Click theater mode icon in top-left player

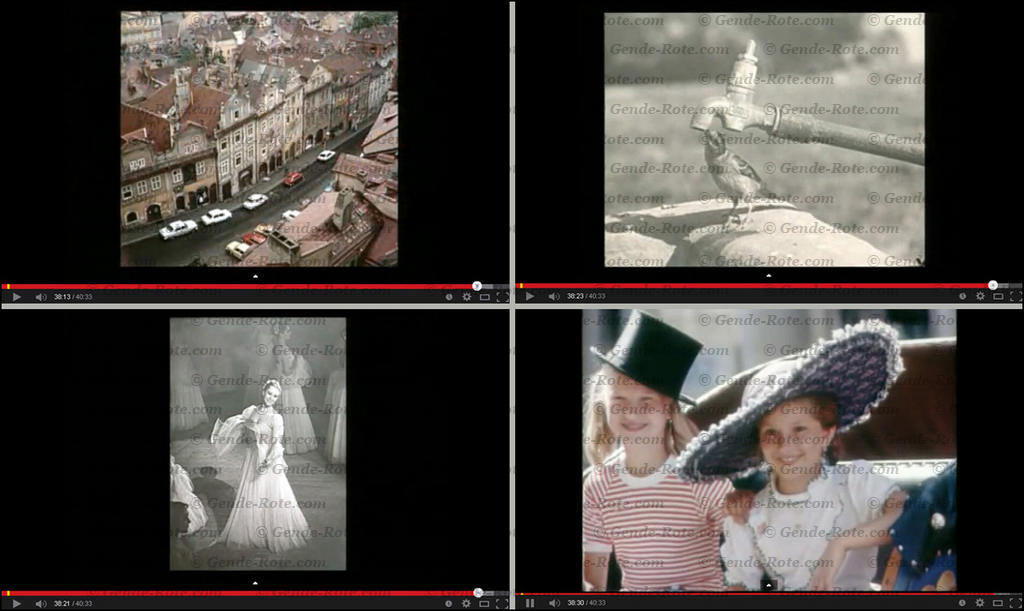click(x=484, y=297)
